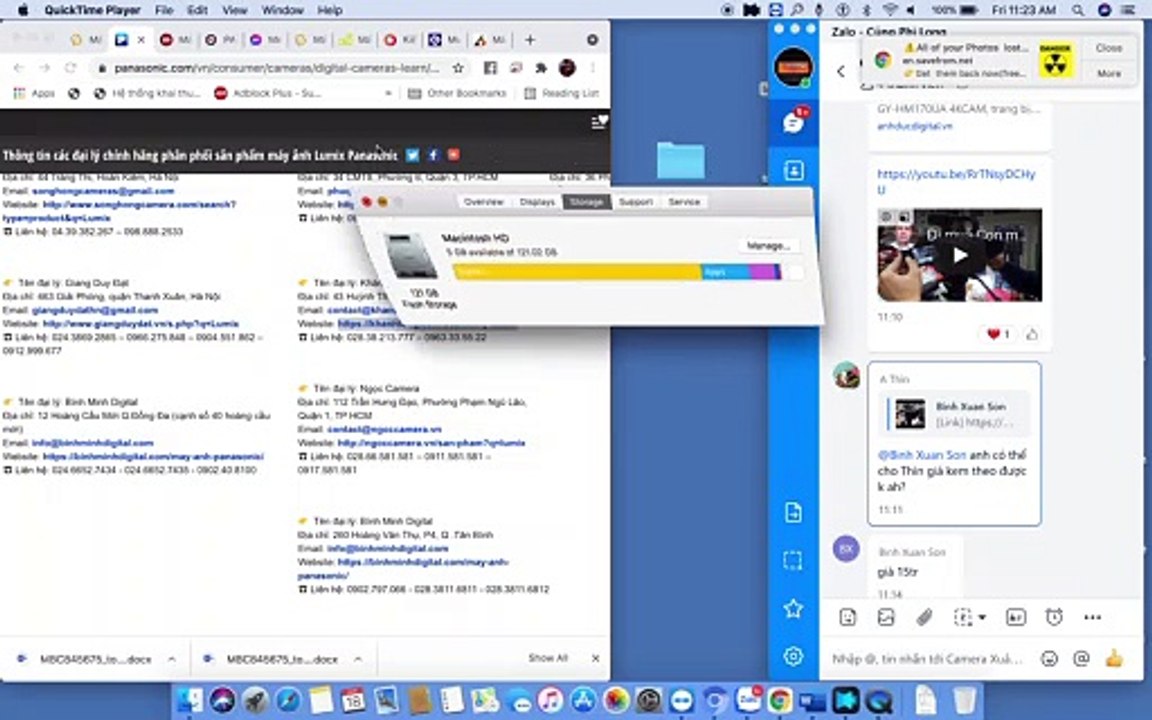The image size is (1152, 720).
Task: Open Reading List in bookmarks bar
Action: pyautogui.click(x=562, y=93)
